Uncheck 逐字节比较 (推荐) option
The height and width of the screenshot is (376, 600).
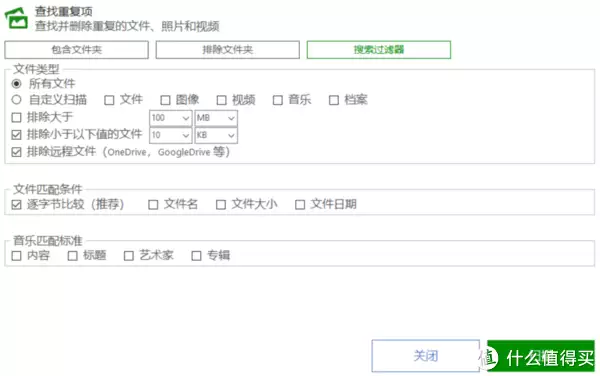pyautogui.click(x=16, y=205)
